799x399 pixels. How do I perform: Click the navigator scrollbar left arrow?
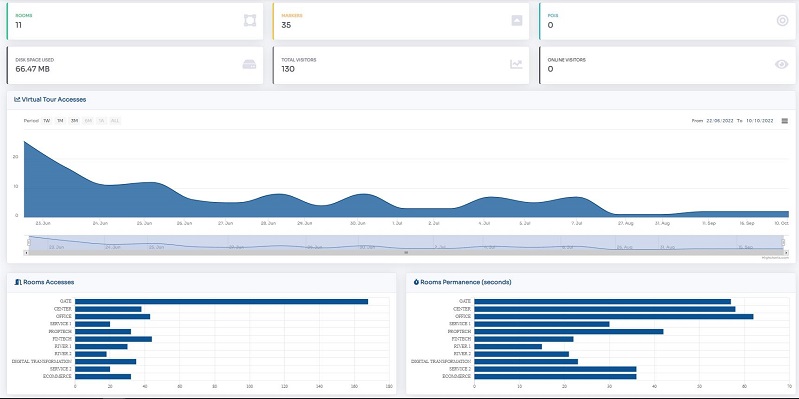pos(26,252)
